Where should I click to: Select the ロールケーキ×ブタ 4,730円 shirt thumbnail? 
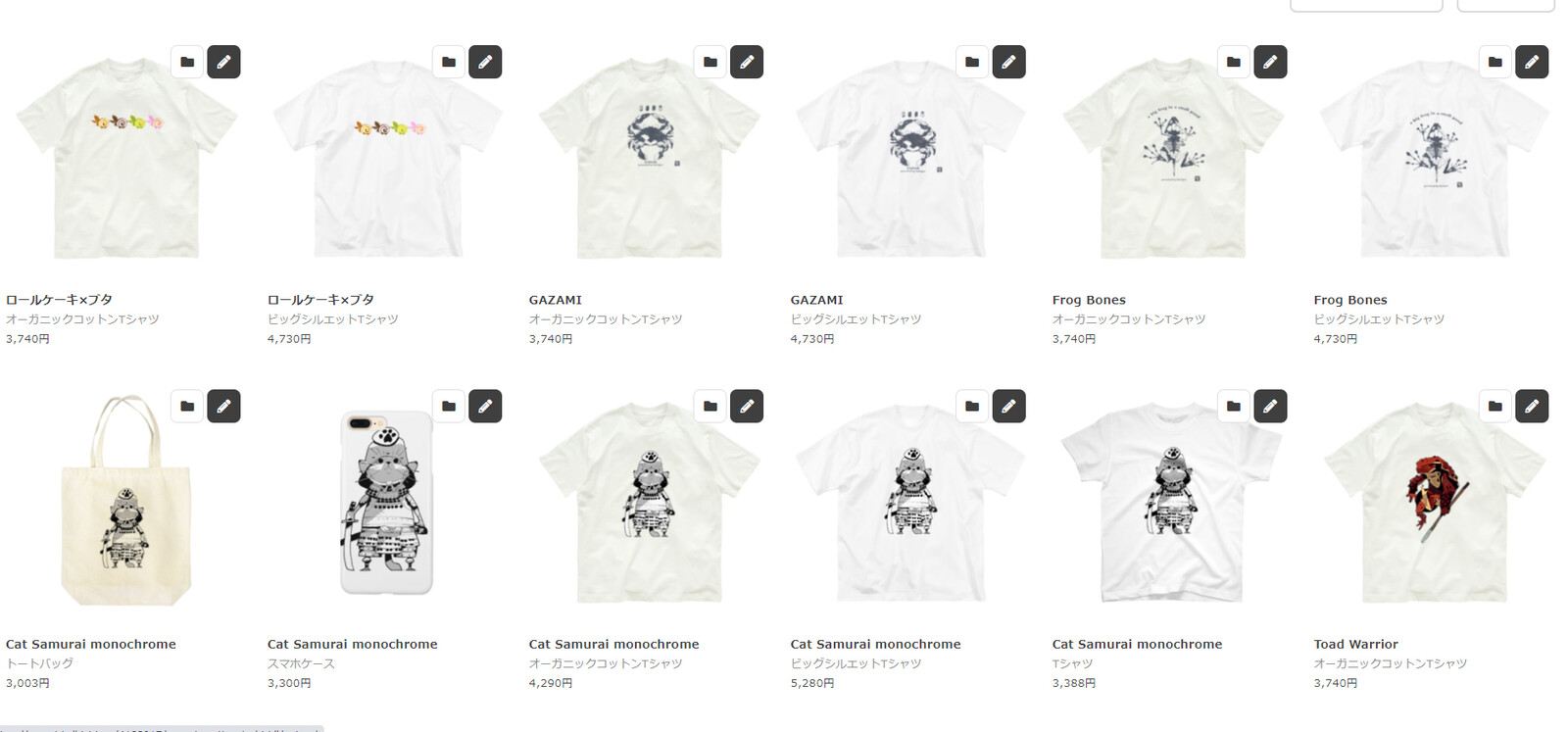point(388,159)
